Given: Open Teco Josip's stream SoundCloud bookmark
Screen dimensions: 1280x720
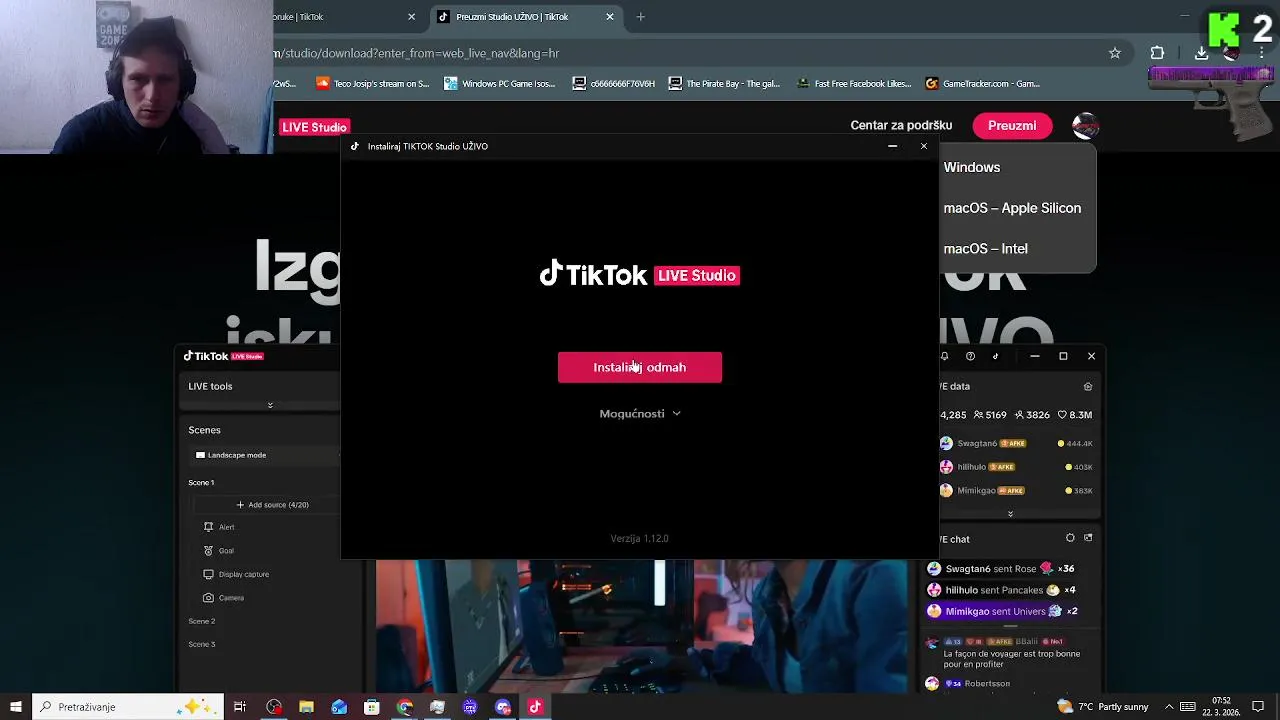Looking at the screenshot, I should tap(372, 84).
